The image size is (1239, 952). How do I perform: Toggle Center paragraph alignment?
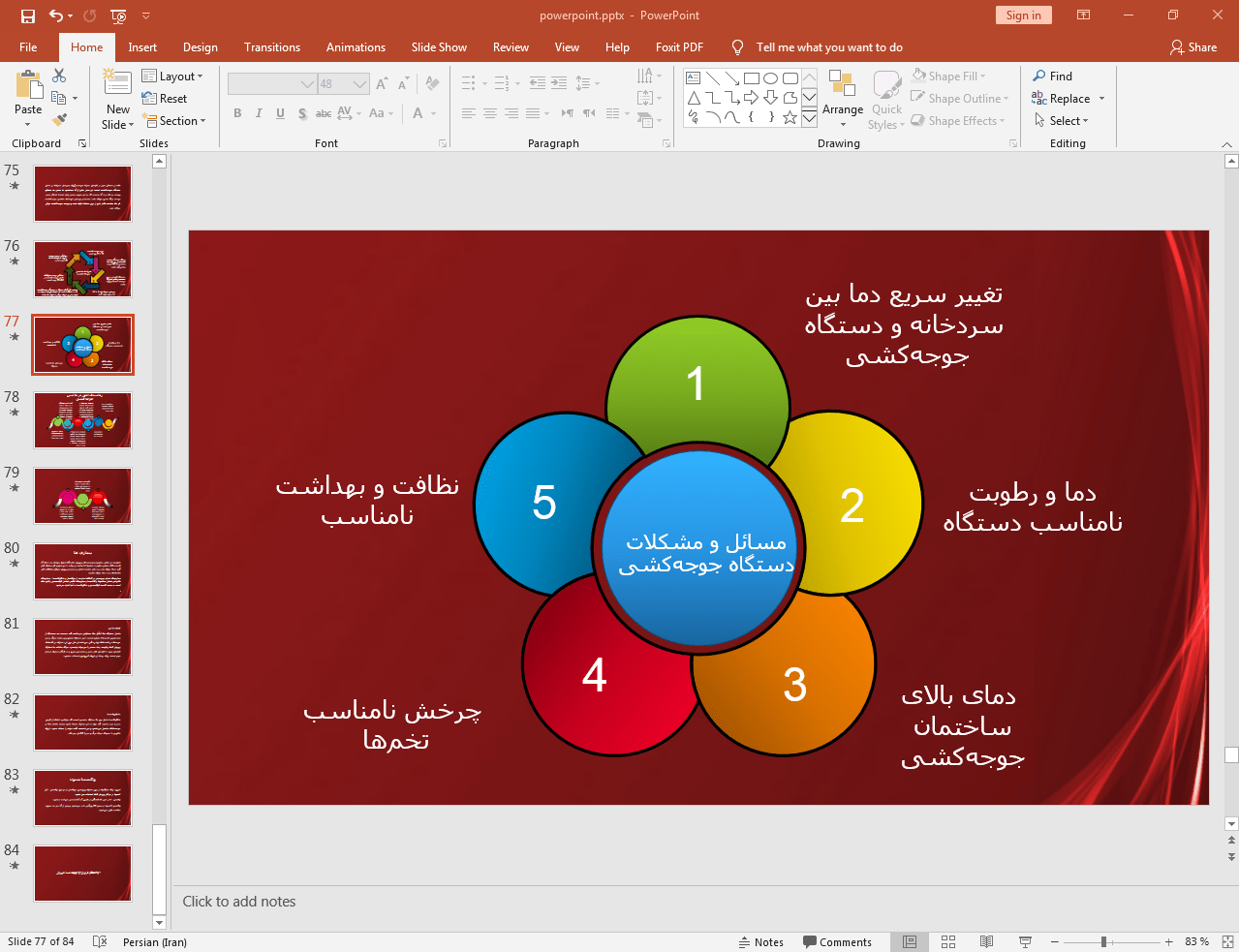pyautogui.click(x=490, y=113)
